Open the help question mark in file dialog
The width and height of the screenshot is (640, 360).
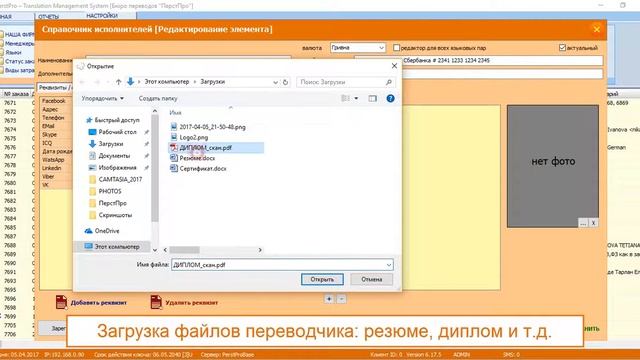(x=390, y=98)
